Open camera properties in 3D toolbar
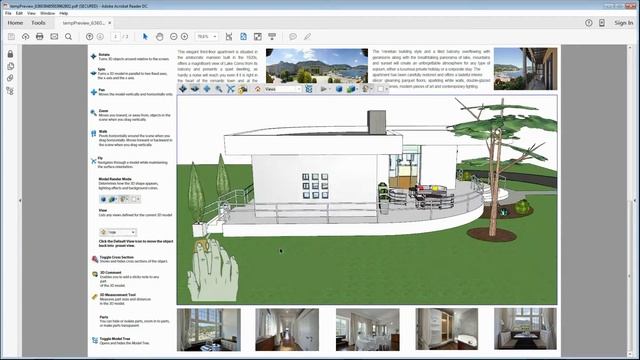 pos(243,89)
